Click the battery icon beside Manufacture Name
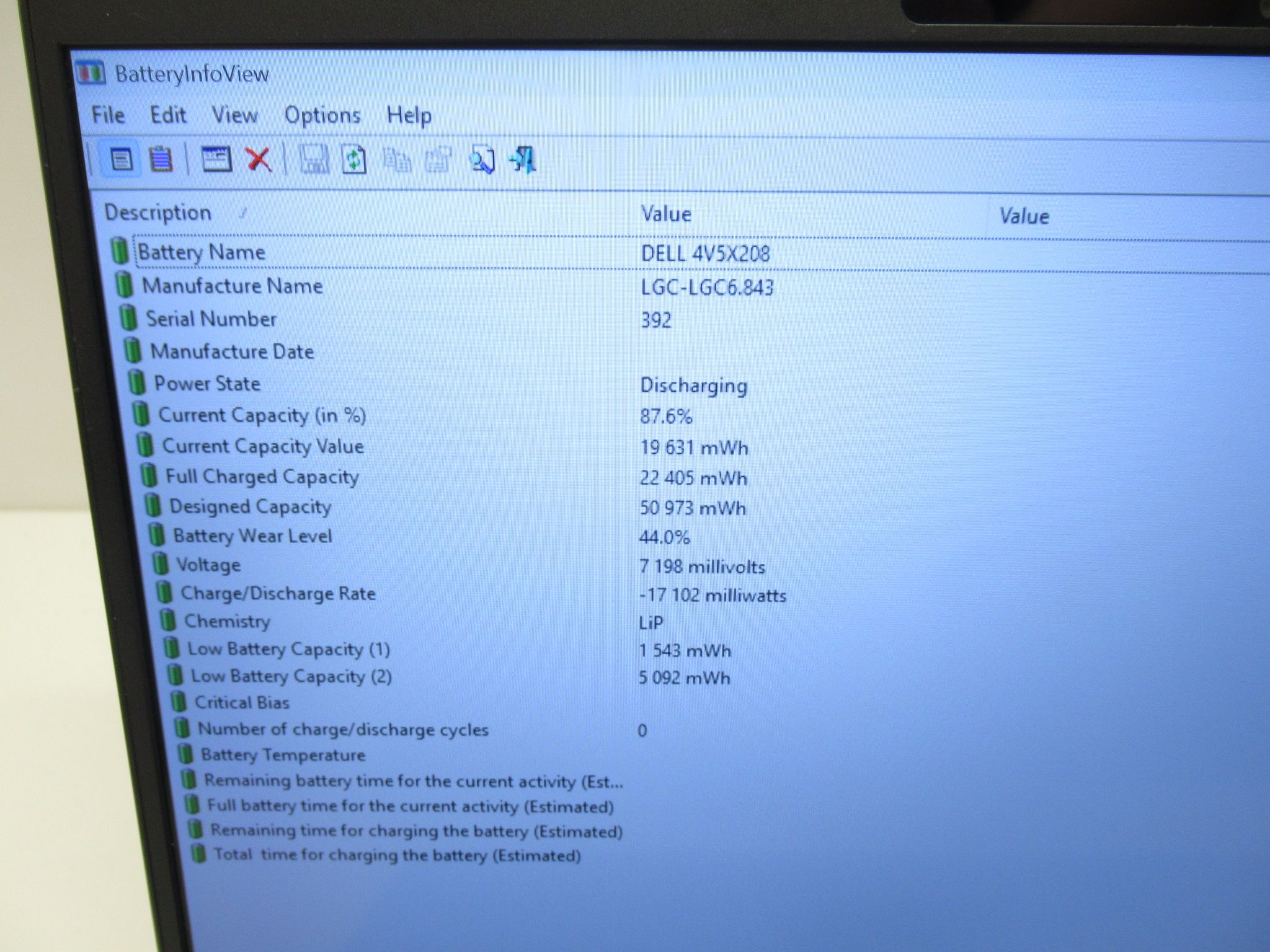1270x952 pixels. tap(125, 284)
